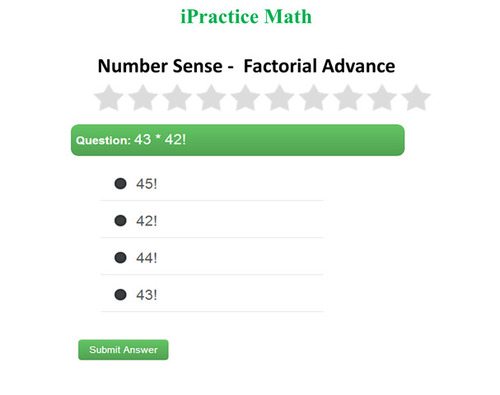Click the seventh gray star

tap(314, 98)
